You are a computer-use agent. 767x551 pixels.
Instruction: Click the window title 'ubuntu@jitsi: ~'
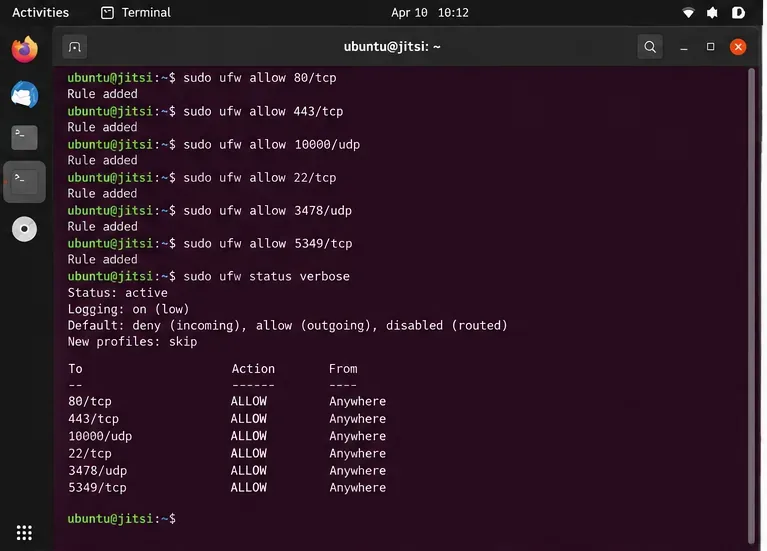click(x=392, y=47)
